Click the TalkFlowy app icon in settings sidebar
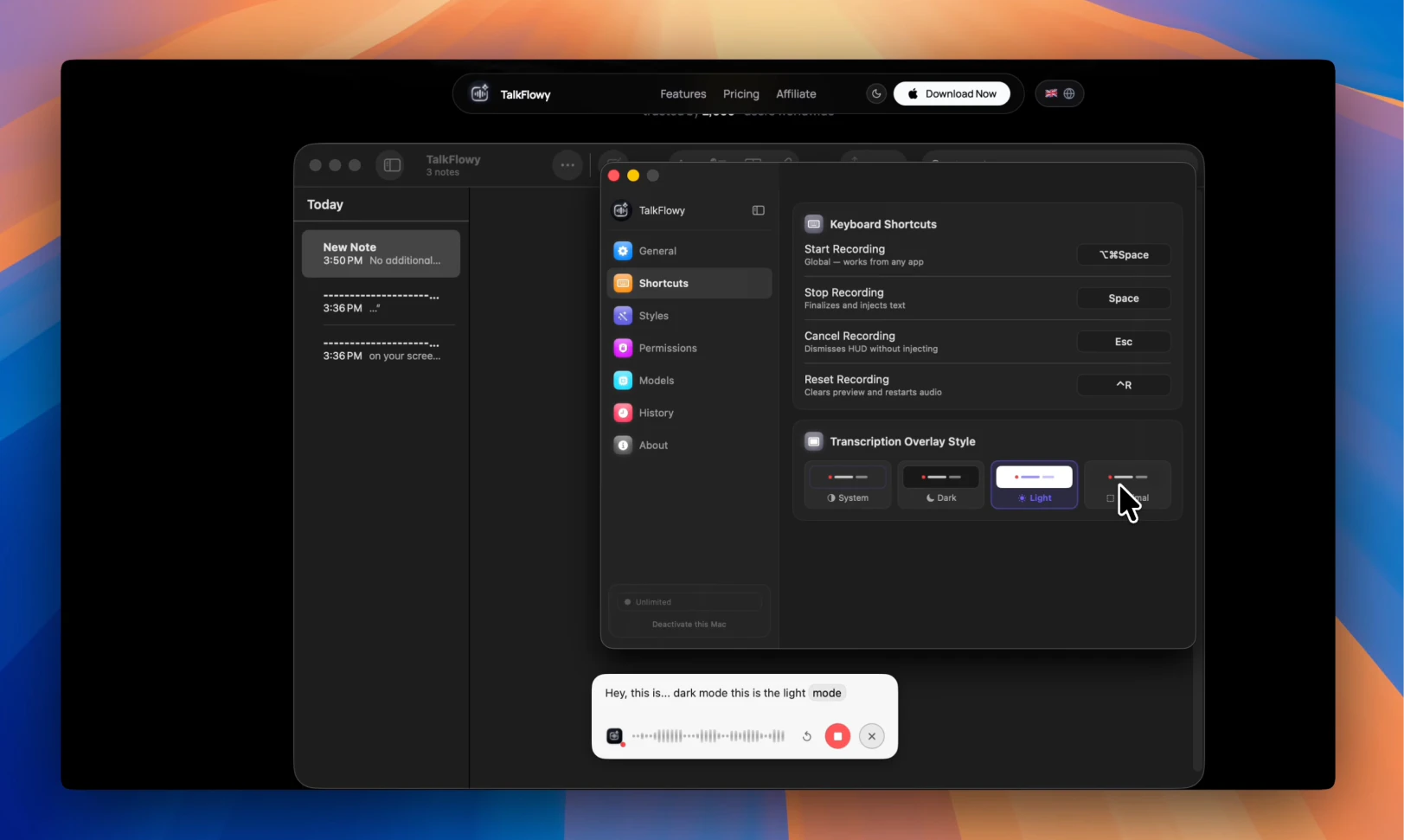 621,210
